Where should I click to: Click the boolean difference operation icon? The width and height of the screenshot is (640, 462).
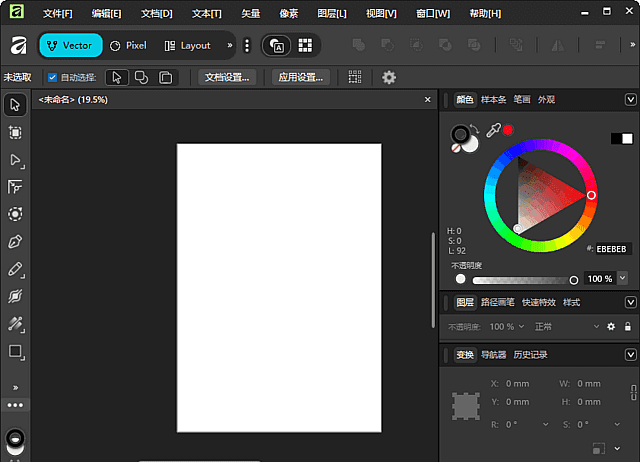[x=445, y=45]
